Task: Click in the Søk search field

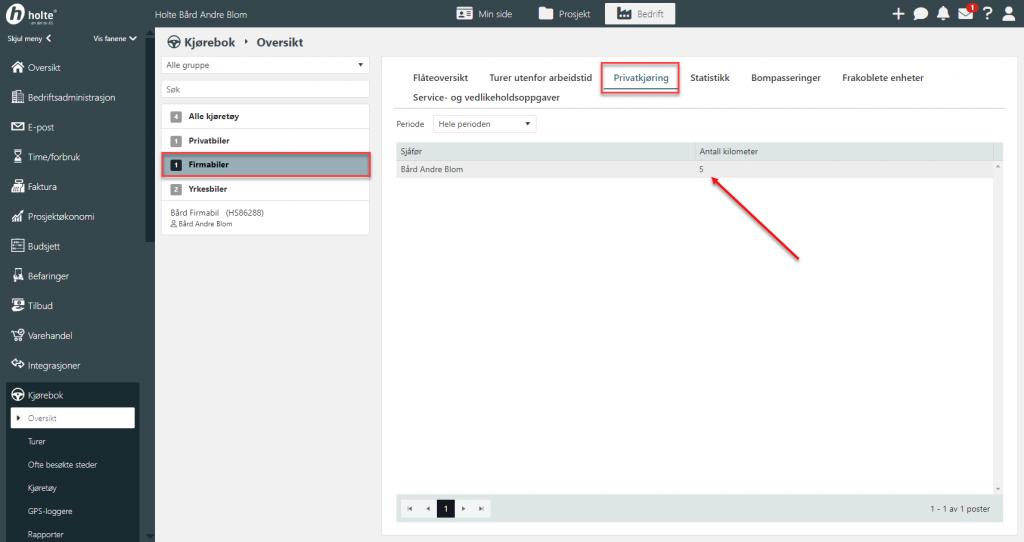Action: tap(265, 90)
